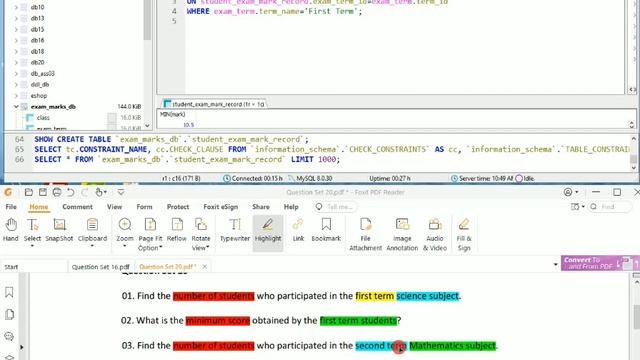Click File Attachment icon
Screen dimensions: 640x360
point(366,224)
